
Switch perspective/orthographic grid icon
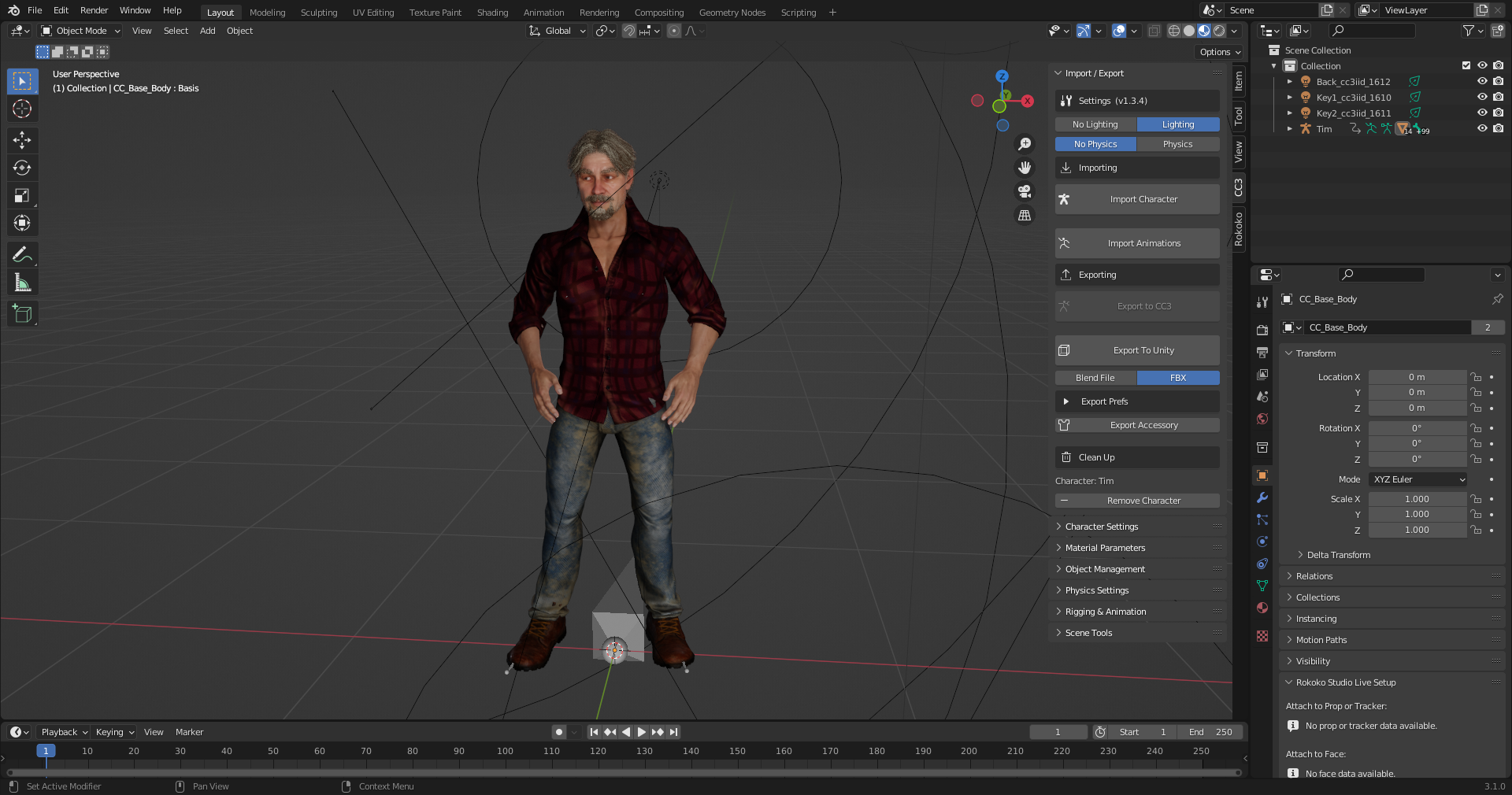1025,215
